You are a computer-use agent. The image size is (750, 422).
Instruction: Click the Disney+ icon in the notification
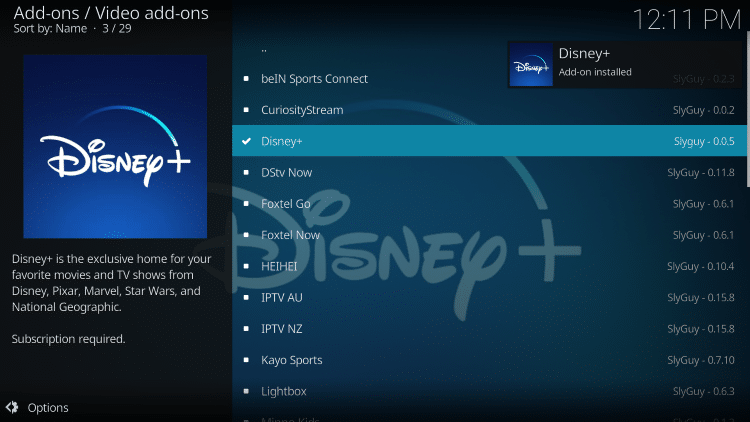click(x=531, y=65)
